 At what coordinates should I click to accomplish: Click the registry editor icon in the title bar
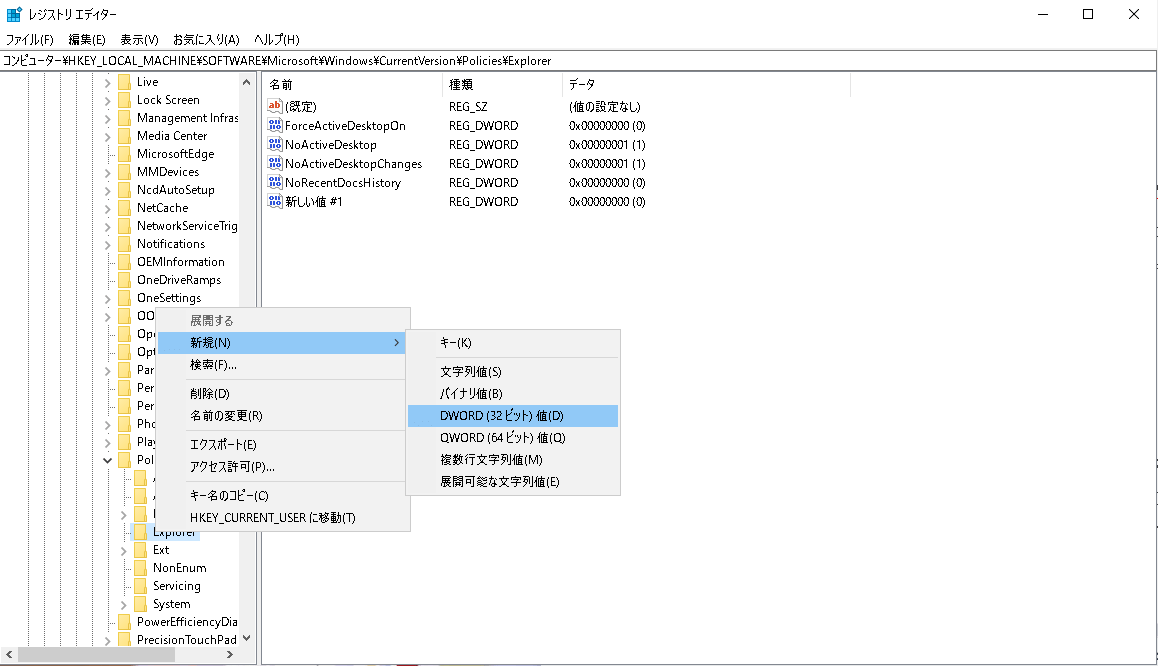coord(12,13)
